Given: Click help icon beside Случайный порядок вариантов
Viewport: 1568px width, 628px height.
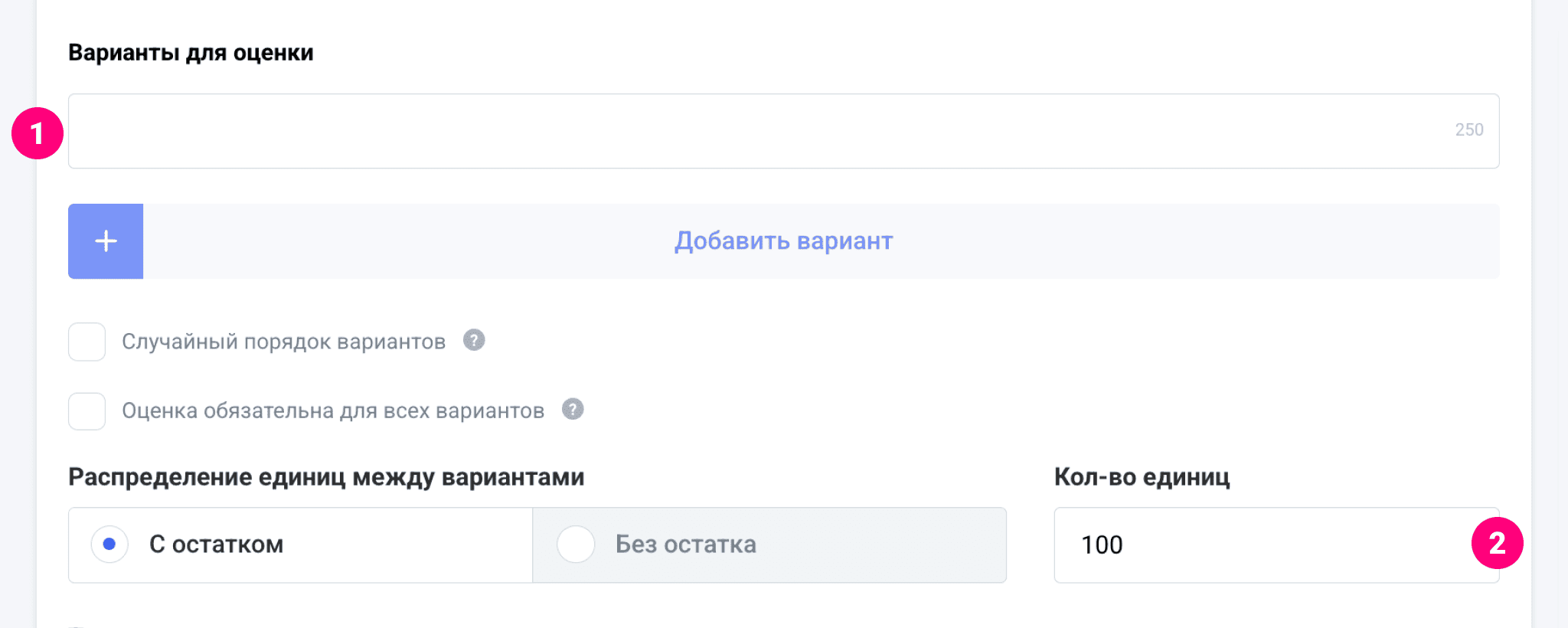Looking at the screenshot, I should click(x=474, y=340).
